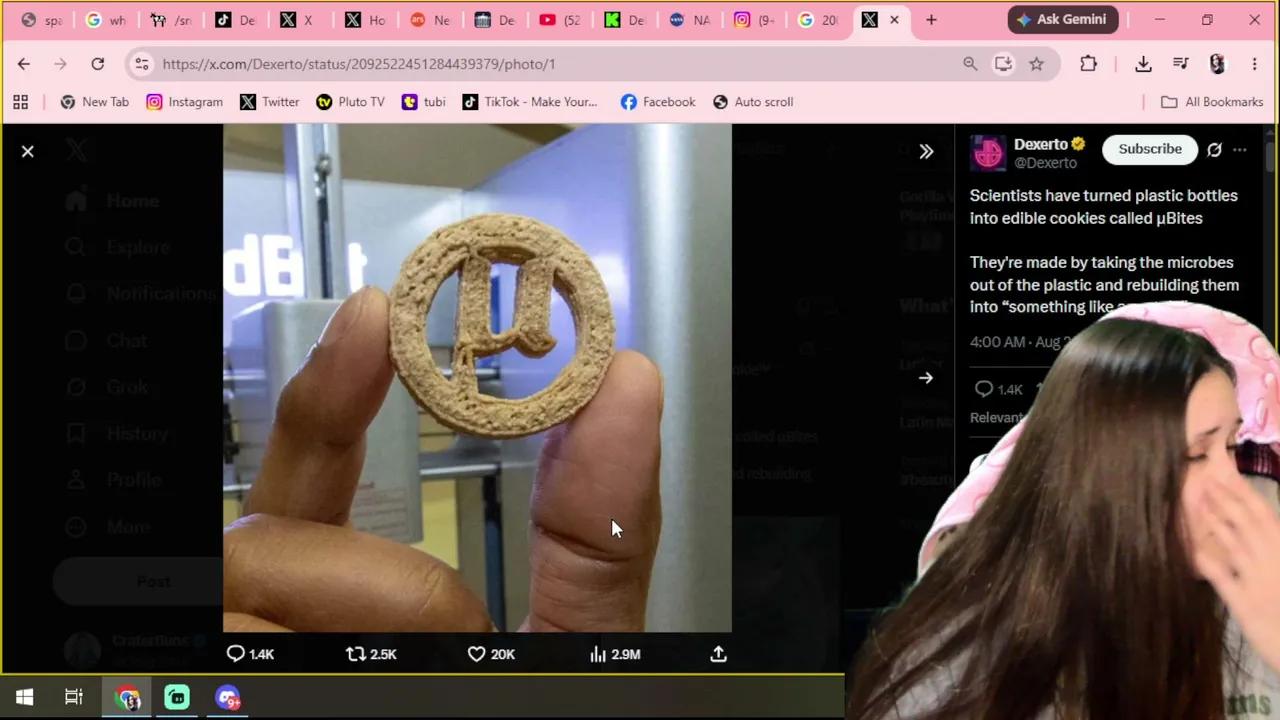This screenshot has height=720, width=1280.
Task: Open the Apps grid in bookmarks bar
Action: click(20, 102)
